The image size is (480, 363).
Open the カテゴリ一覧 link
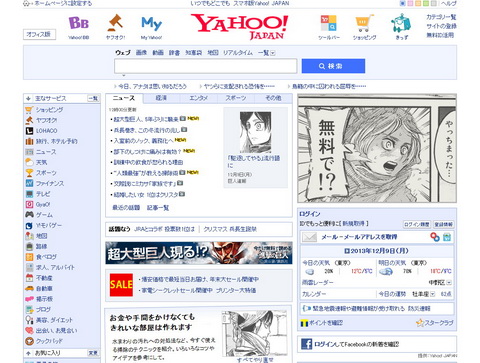441,17
